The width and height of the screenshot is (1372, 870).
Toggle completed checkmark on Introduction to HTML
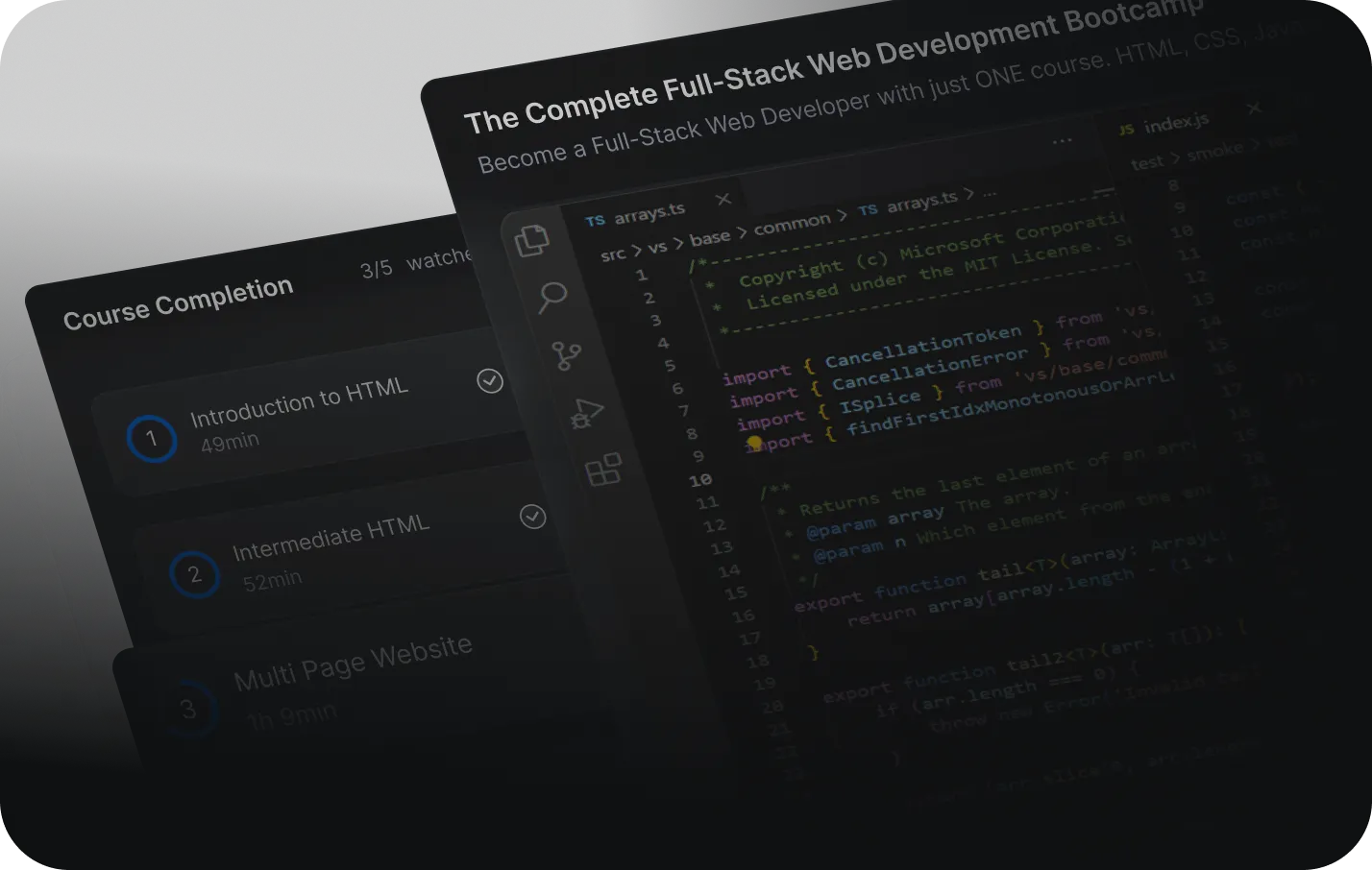pos(490,381)
